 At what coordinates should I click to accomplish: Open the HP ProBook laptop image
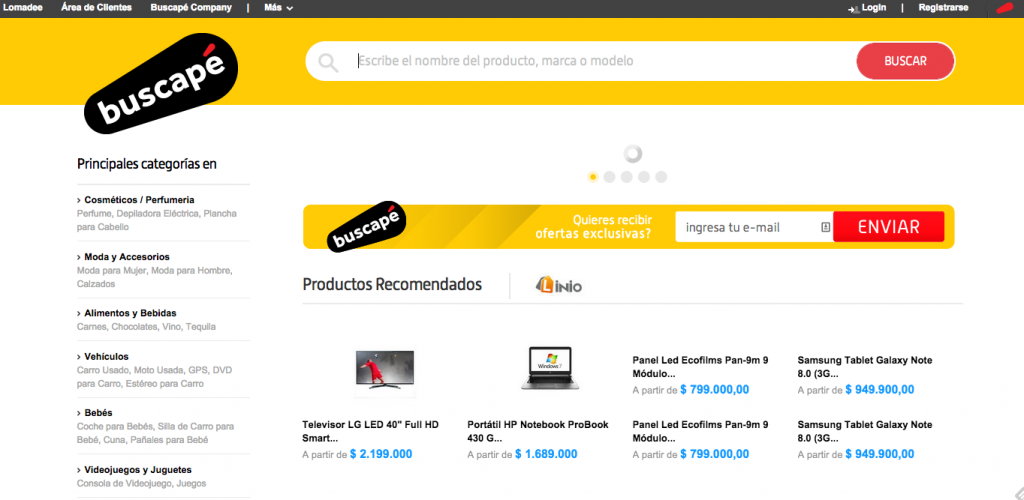coord(550,368)
